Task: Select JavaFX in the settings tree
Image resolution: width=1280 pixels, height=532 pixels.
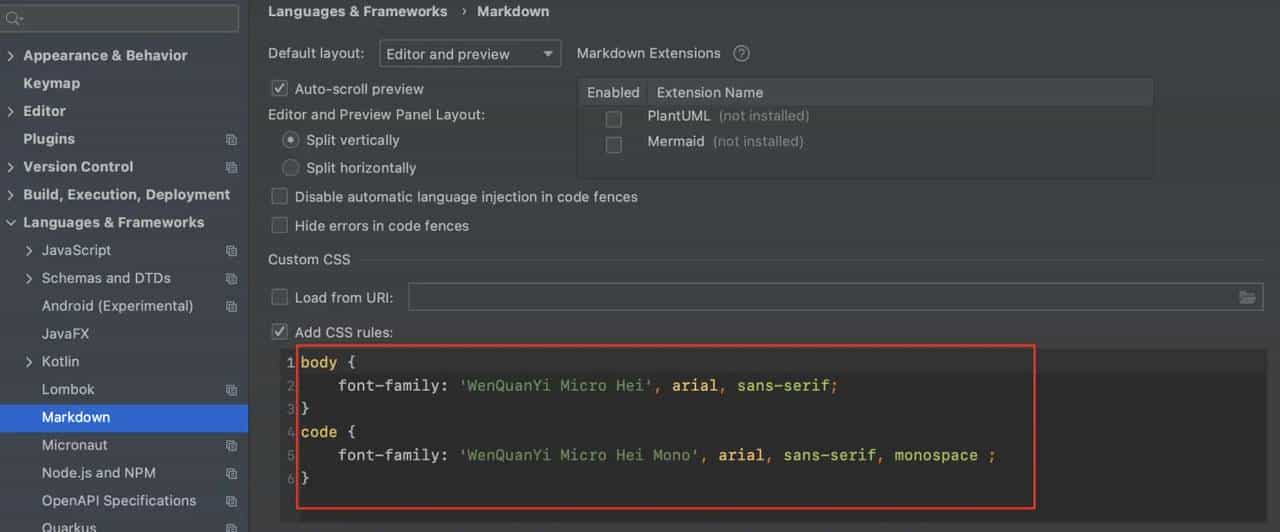Action: pos(65,334)
